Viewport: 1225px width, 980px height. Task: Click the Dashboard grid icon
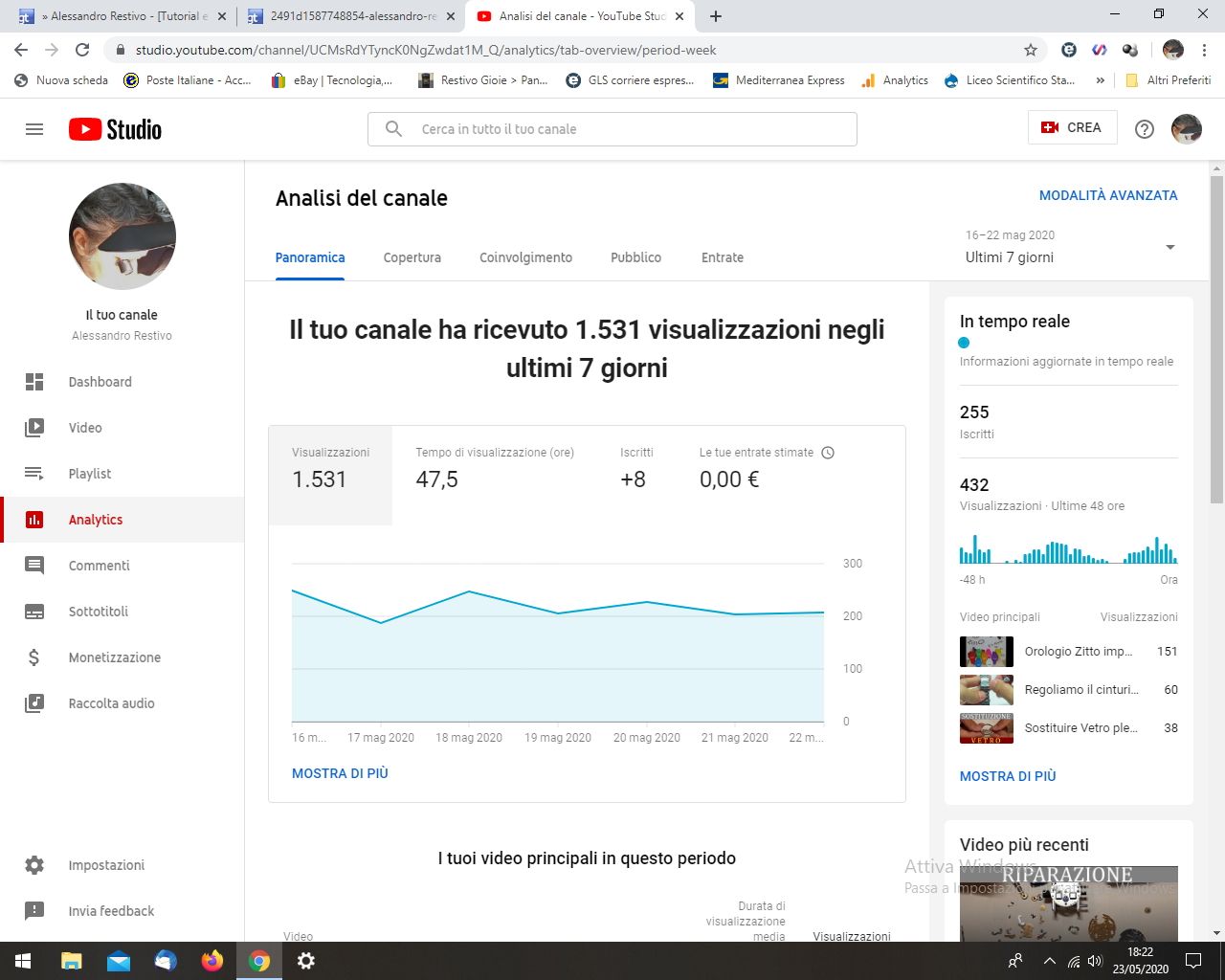tap(34, 382)
